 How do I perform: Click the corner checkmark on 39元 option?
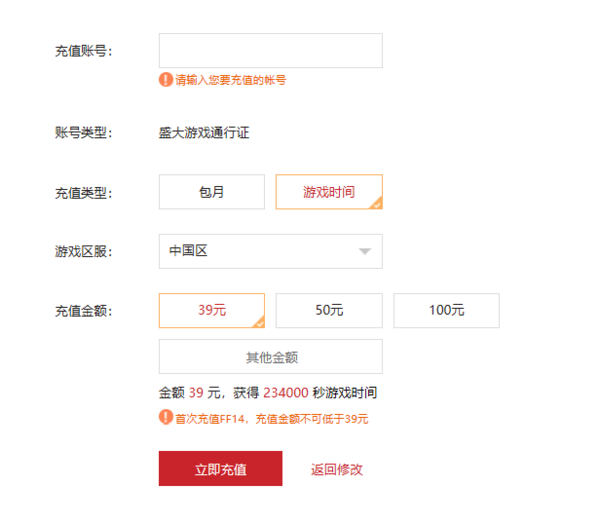coord(259,322)
